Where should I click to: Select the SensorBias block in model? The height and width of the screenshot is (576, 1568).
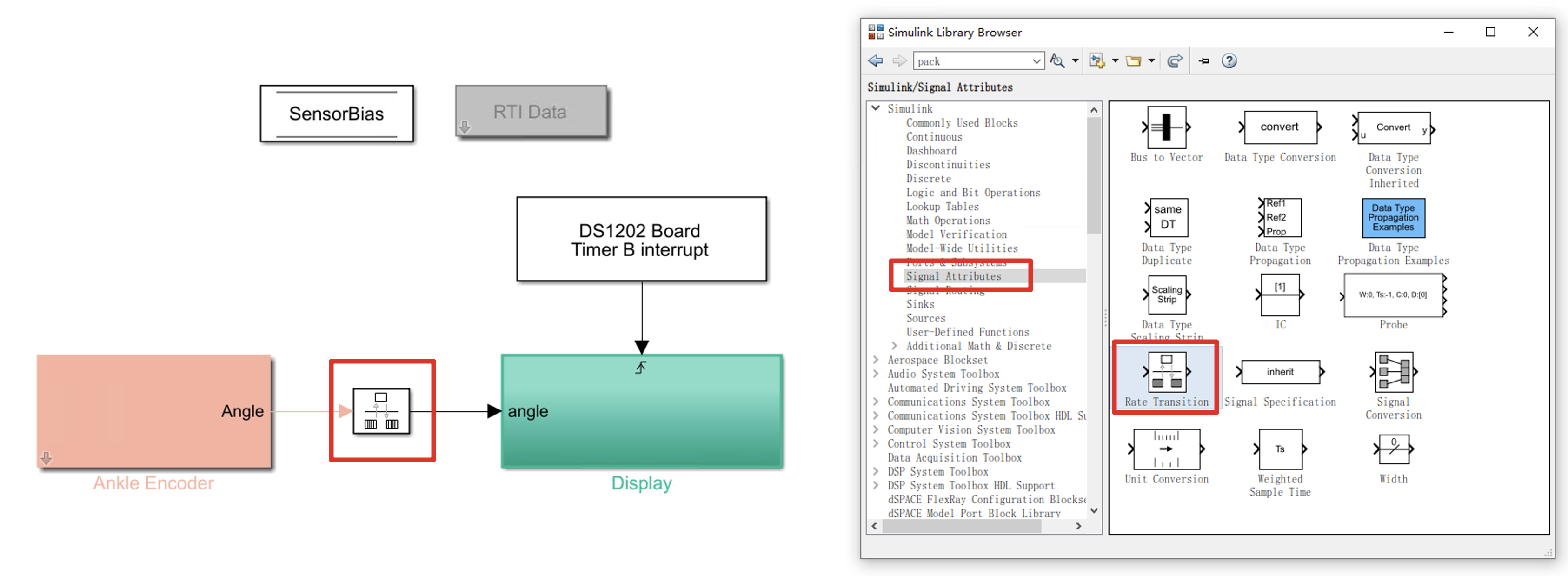point(337,113)
